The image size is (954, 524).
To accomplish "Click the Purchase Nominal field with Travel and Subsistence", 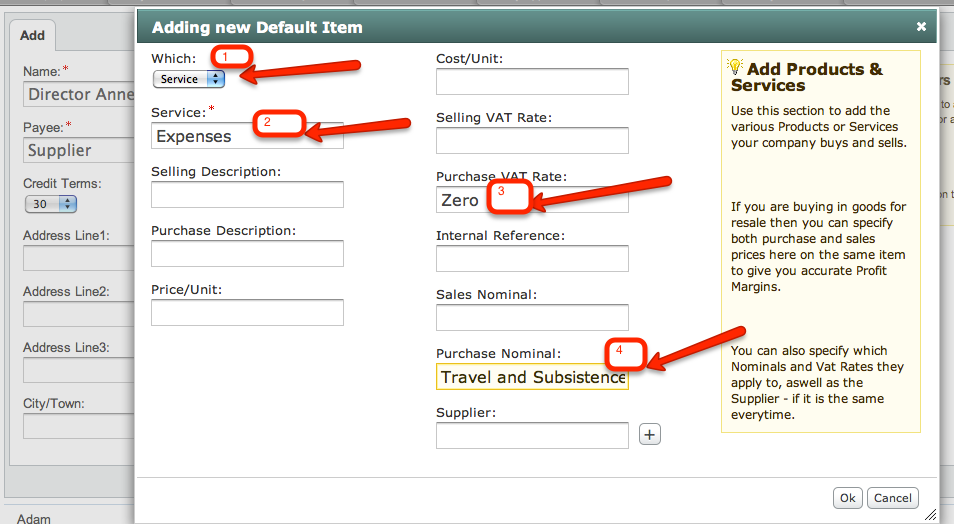I will click(532, 377).
